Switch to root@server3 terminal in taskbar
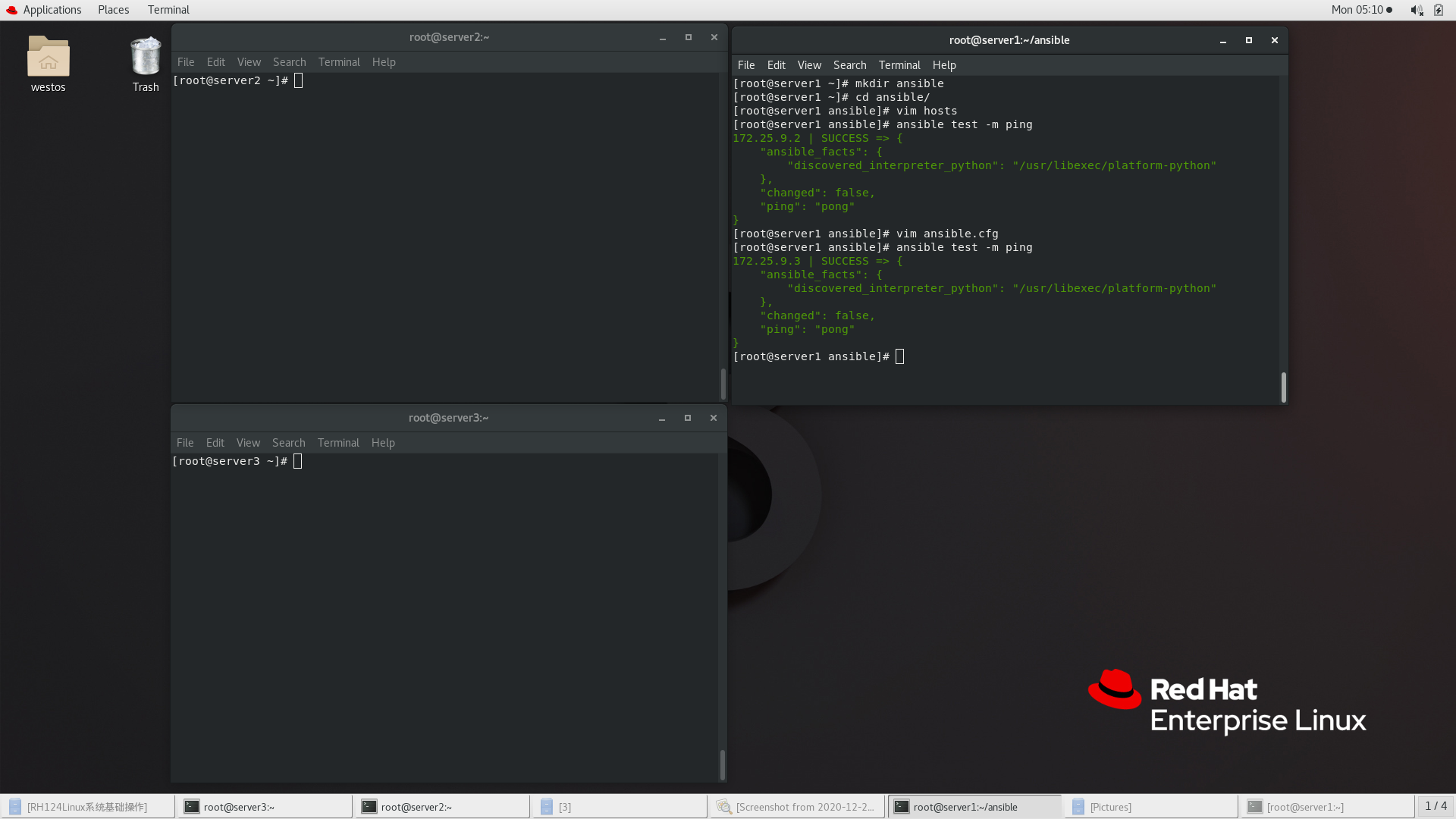1456x819 pixels. [265, 807]
